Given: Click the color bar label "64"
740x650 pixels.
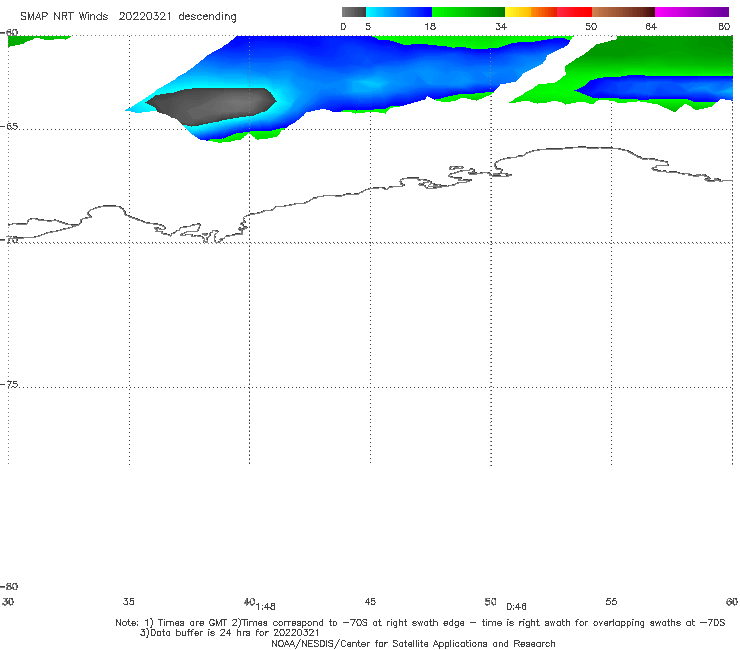Looking at the screenshot, I should pyautogui.click(x=651, y=27).
